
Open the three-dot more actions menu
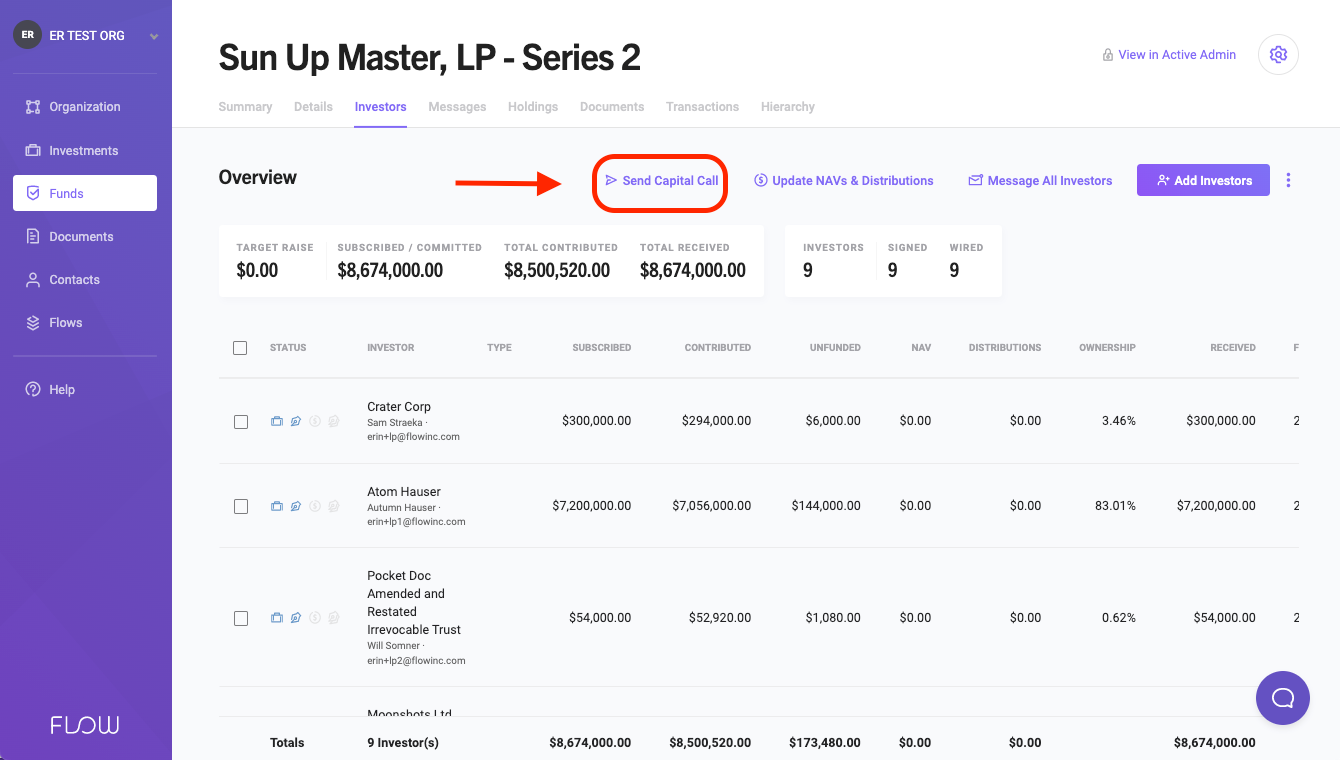pyautogui.click(x=1288, y=181)
